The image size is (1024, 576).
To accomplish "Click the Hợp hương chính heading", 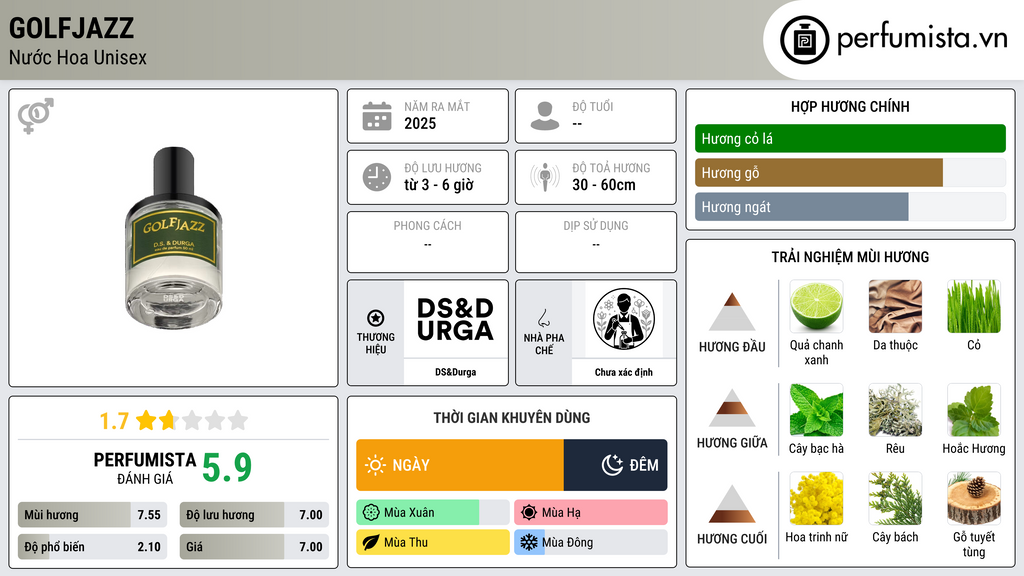I will 850,106.
